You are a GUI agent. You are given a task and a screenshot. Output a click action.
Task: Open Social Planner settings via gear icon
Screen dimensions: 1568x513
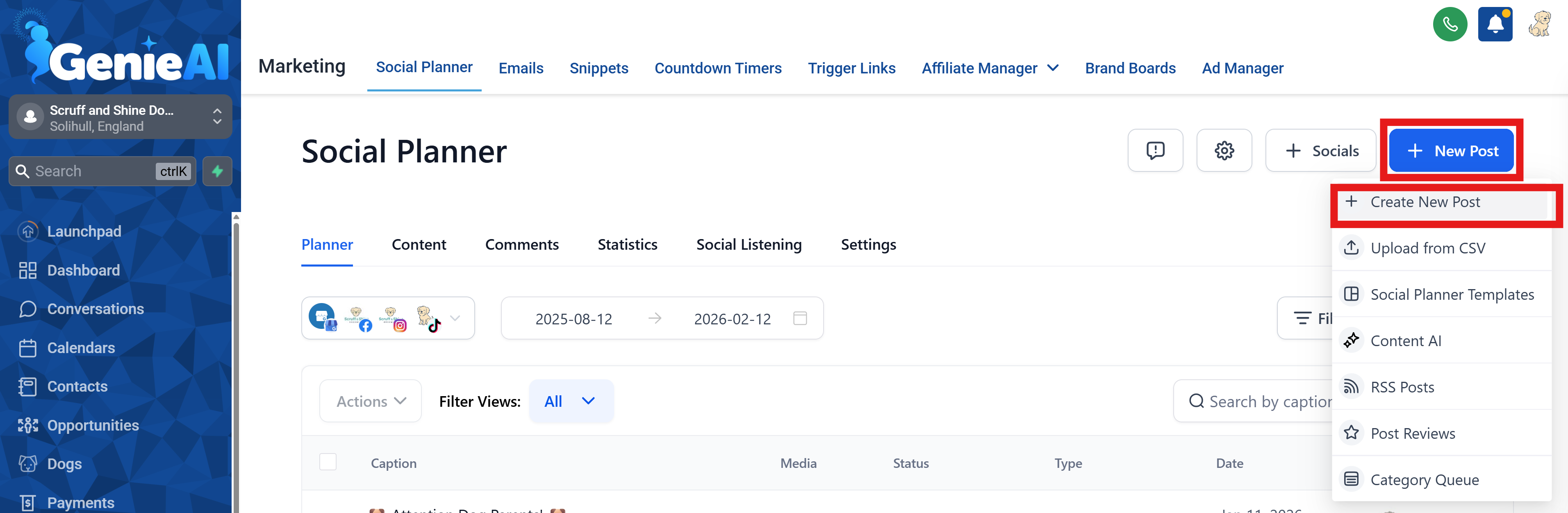tap(1224, 150)
